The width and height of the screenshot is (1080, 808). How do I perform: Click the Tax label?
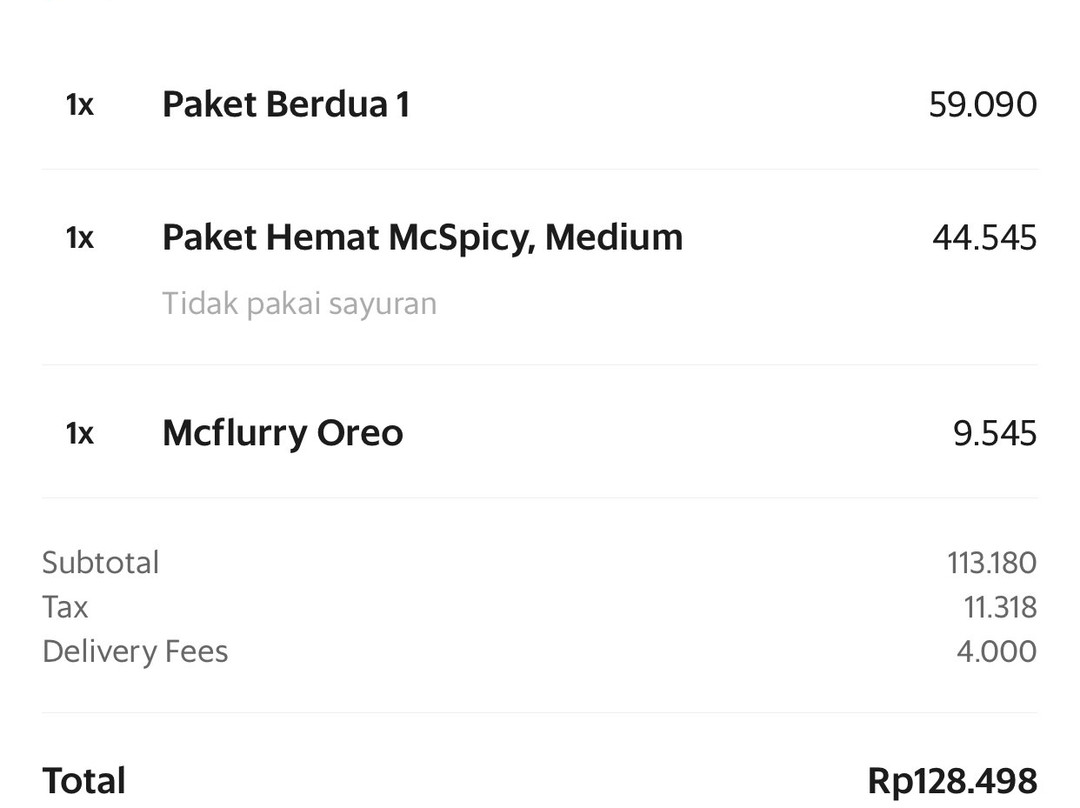click(x=65, y=608)
